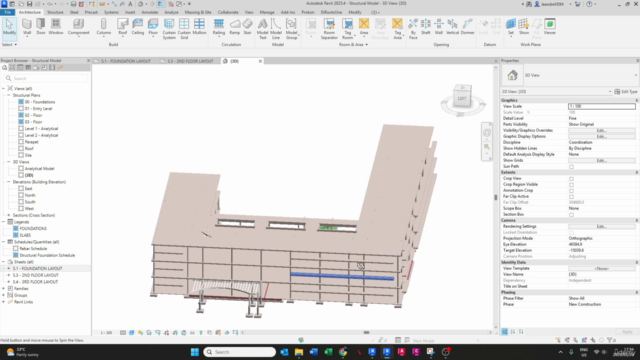Select the Mullion tool

199,27
